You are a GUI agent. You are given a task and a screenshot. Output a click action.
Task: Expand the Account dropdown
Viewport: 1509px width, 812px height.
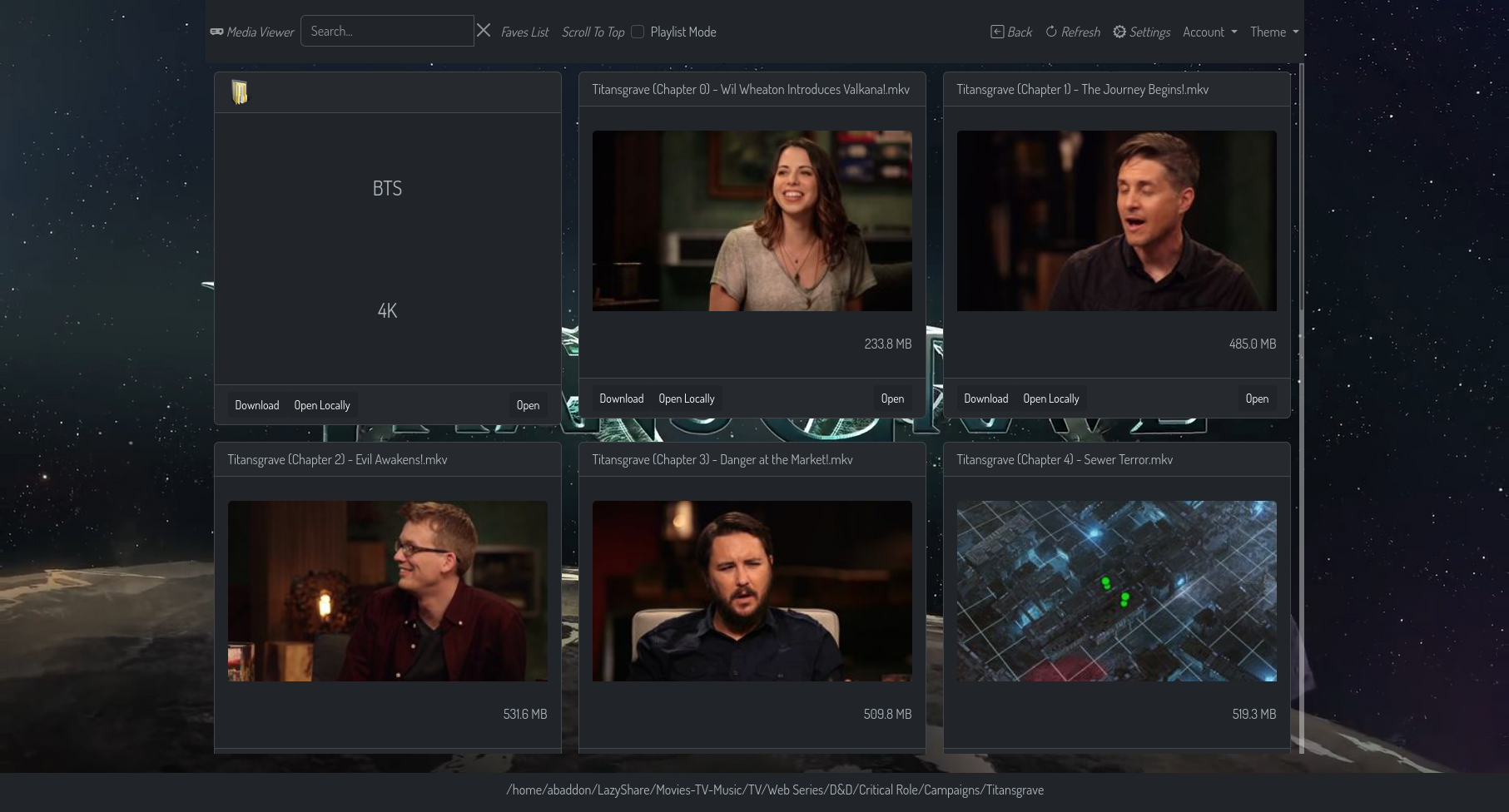pos(1209,32)
